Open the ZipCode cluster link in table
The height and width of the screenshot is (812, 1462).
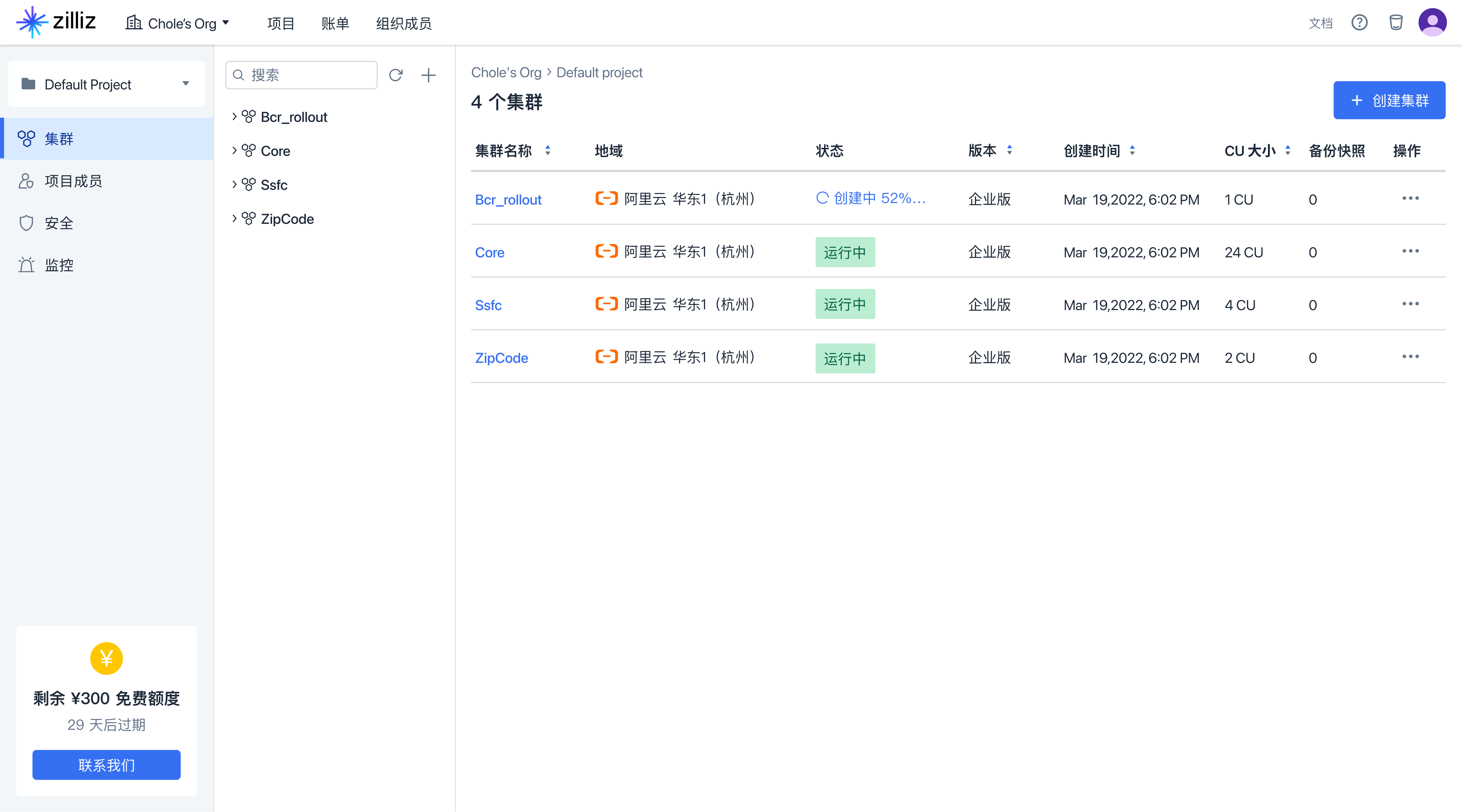501,358
